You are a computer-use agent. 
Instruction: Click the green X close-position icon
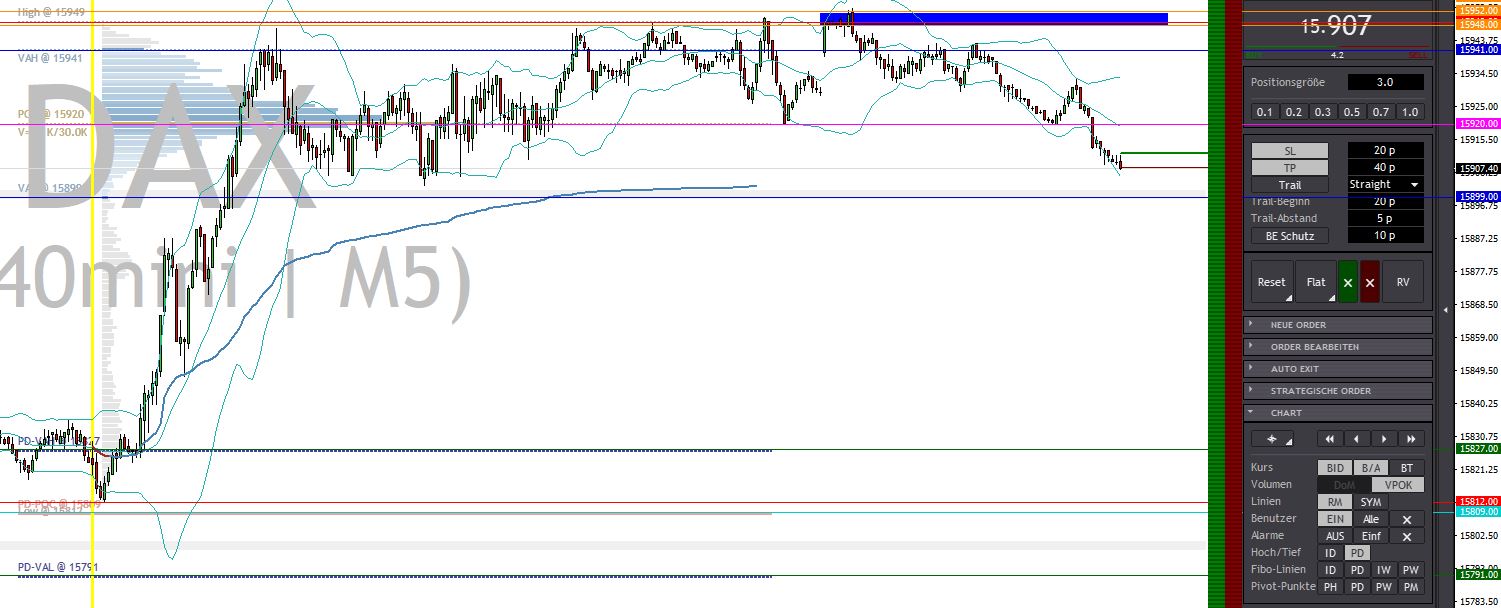1347,282
